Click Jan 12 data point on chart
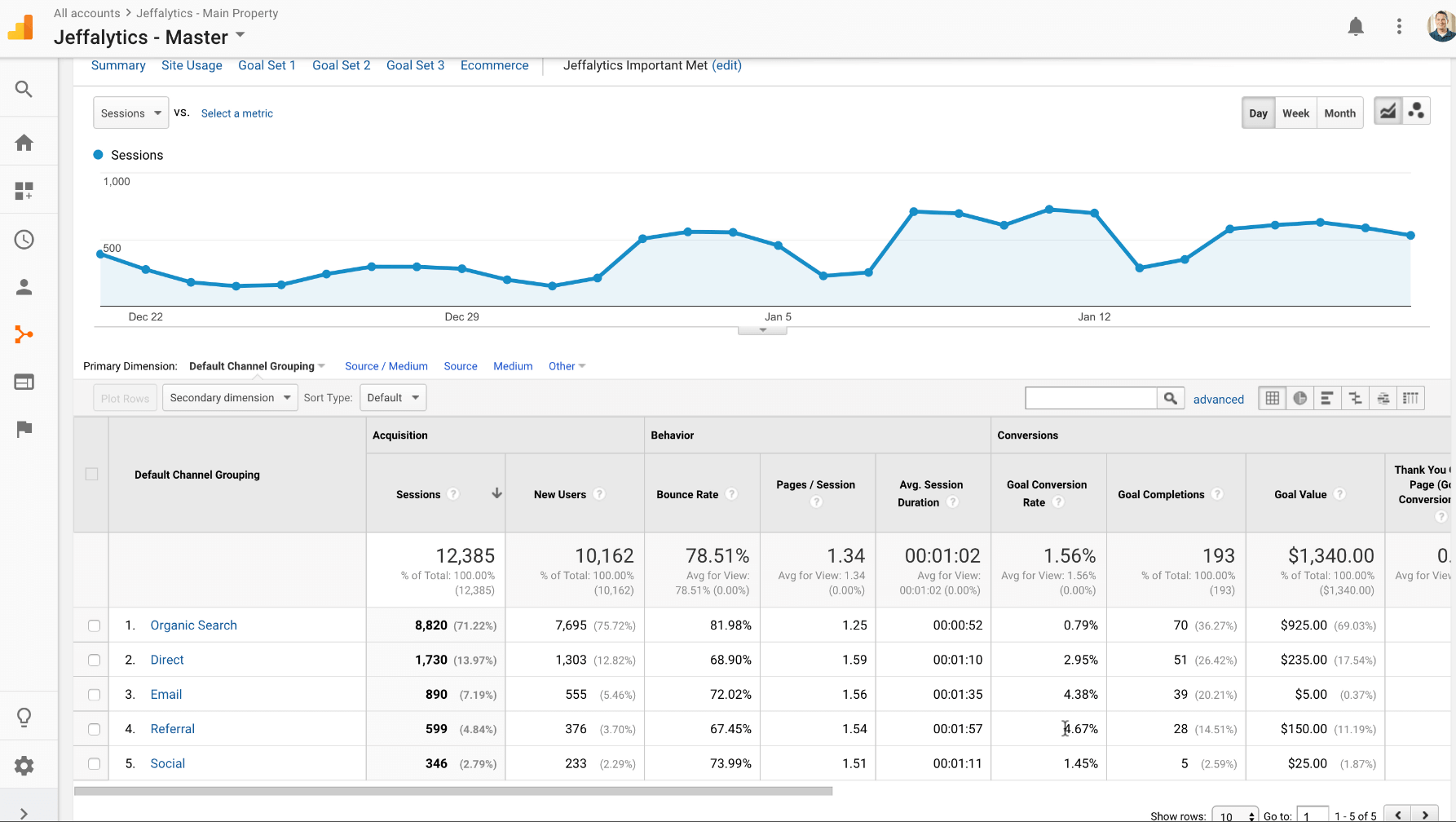The image size is (1456, 822). point(1094,213)
